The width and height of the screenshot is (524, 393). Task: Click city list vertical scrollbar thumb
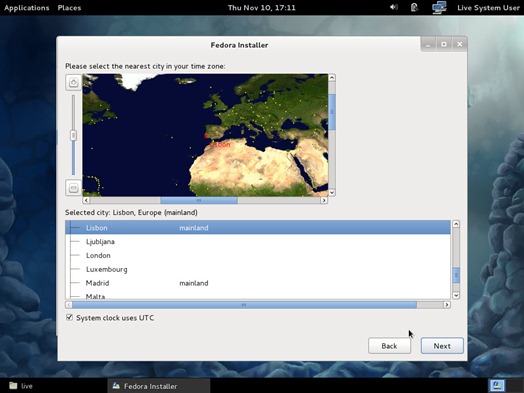tap(456, 275)
